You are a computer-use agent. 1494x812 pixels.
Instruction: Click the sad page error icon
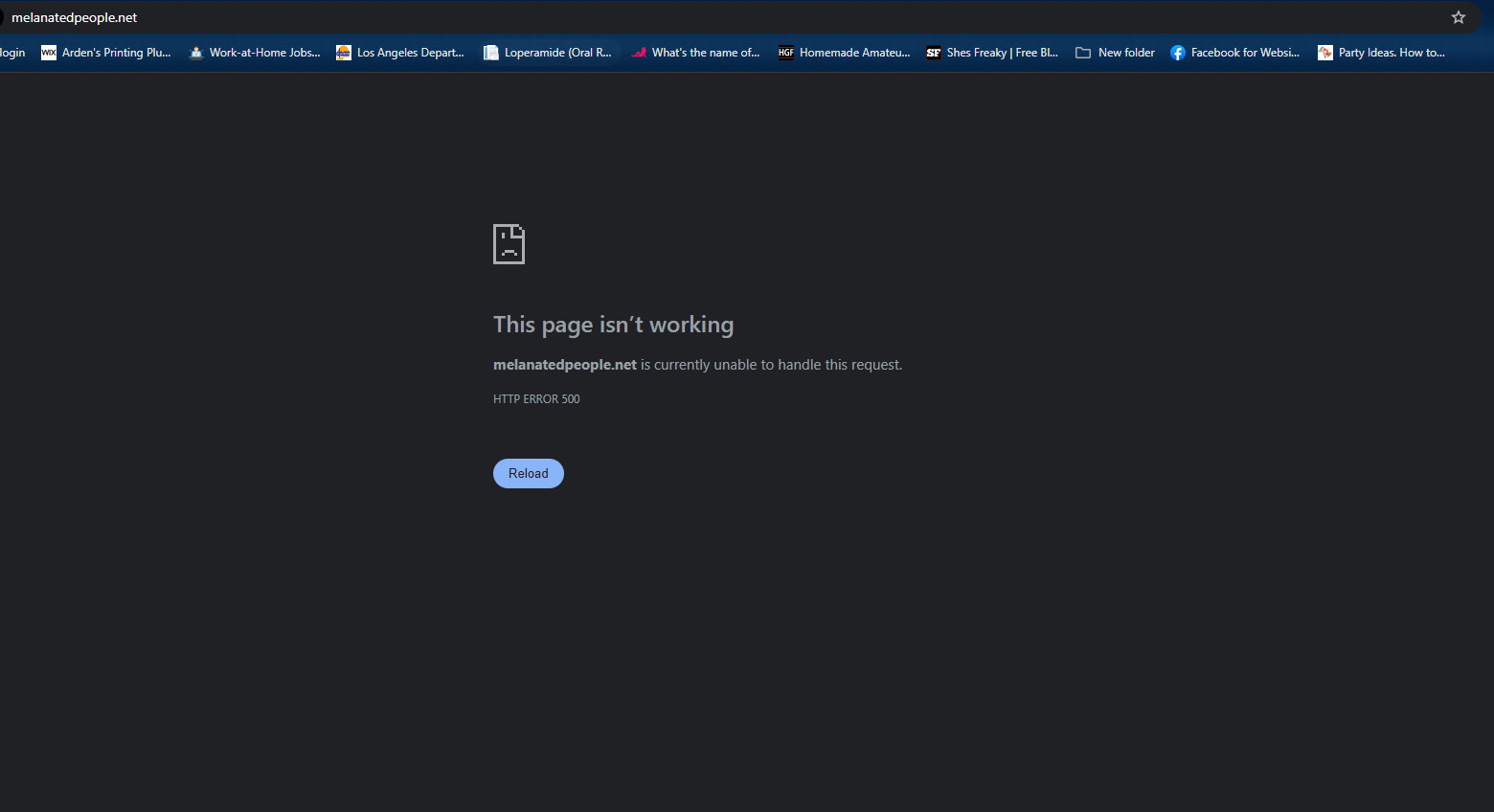point(509,244)
